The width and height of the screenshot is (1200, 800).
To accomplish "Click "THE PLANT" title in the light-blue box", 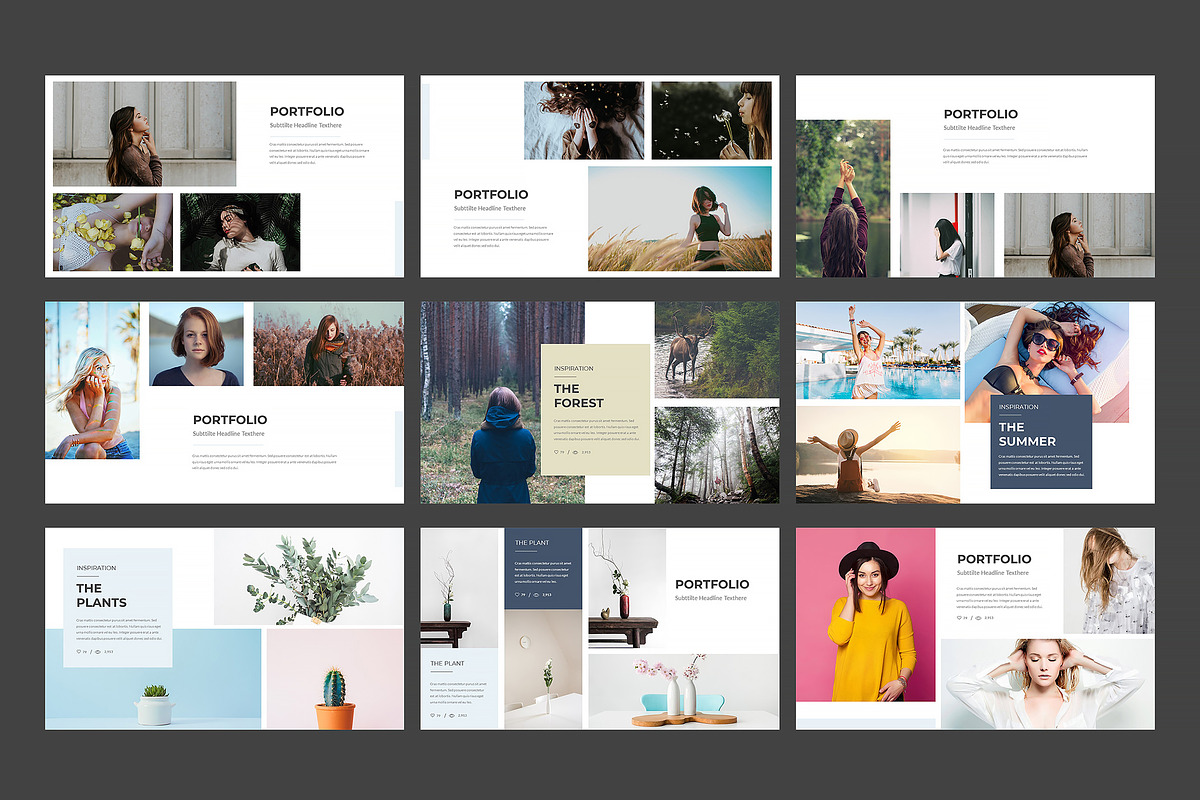I will (x=447, y=663).
